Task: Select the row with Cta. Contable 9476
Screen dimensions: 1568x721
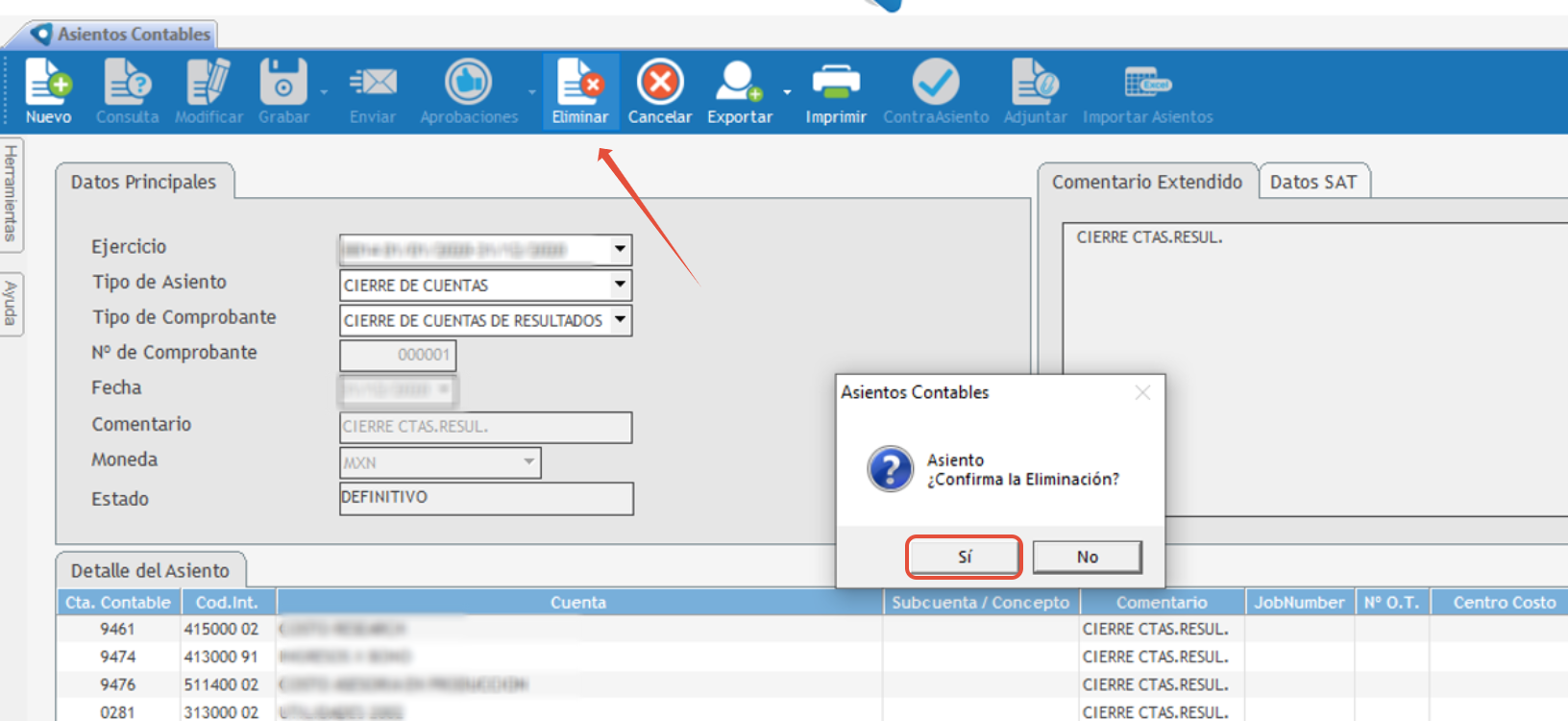Action: click(812, 684)
